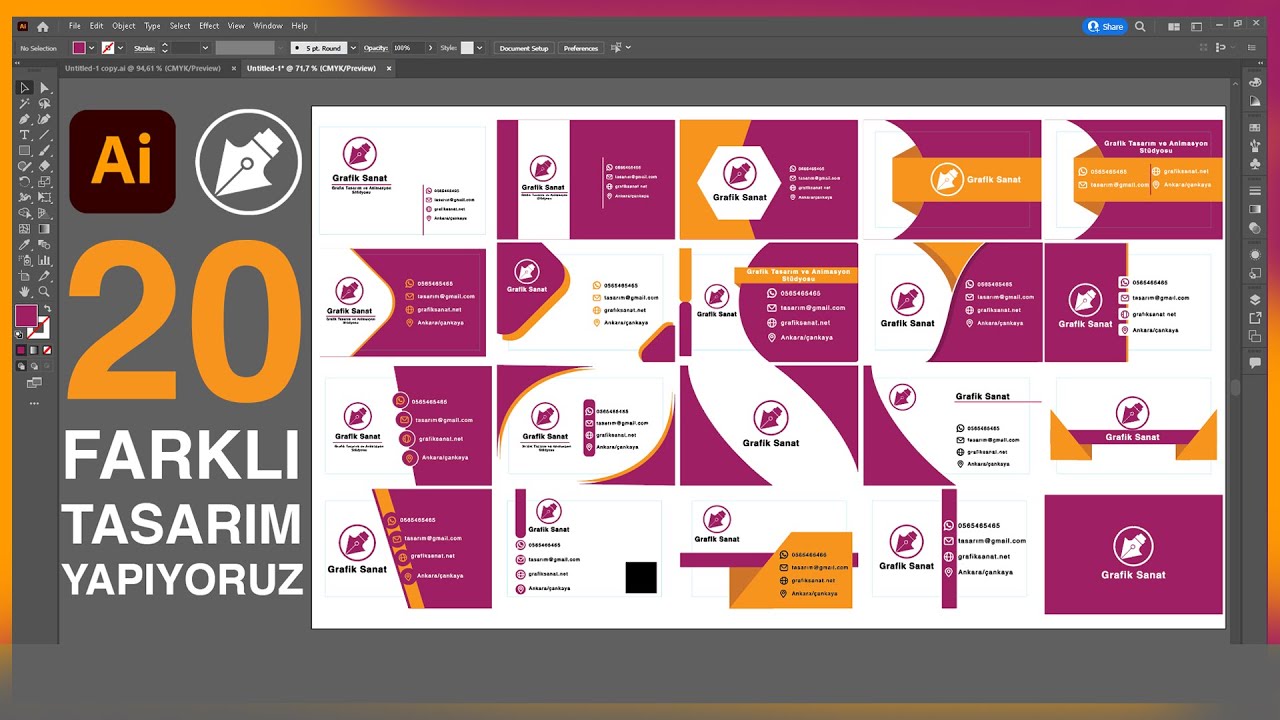
Task: Open the Object menu
Action: coord(124,26)
